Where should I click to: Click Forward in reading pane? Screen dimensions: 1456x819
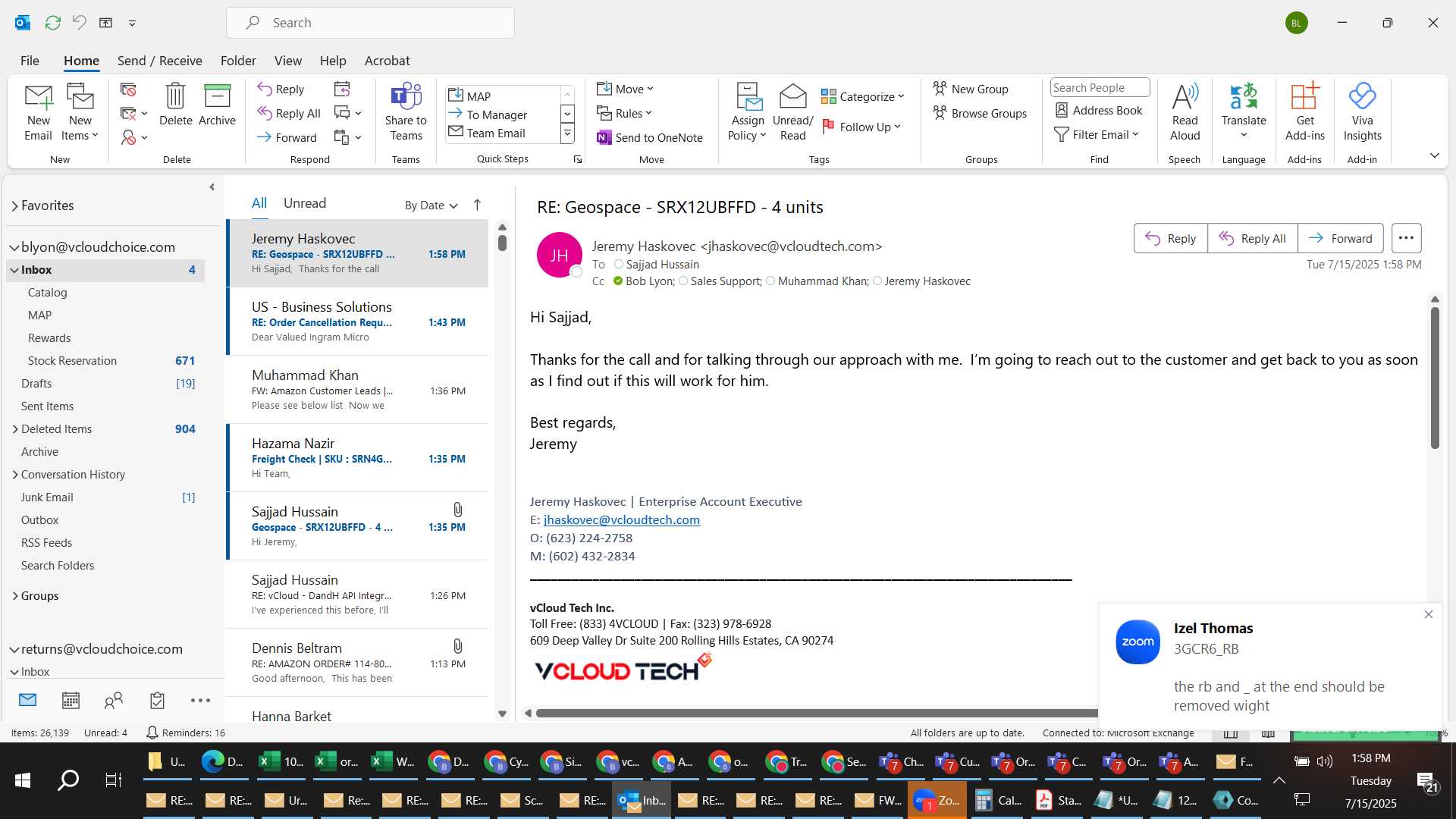click(x=1340, y=238)
